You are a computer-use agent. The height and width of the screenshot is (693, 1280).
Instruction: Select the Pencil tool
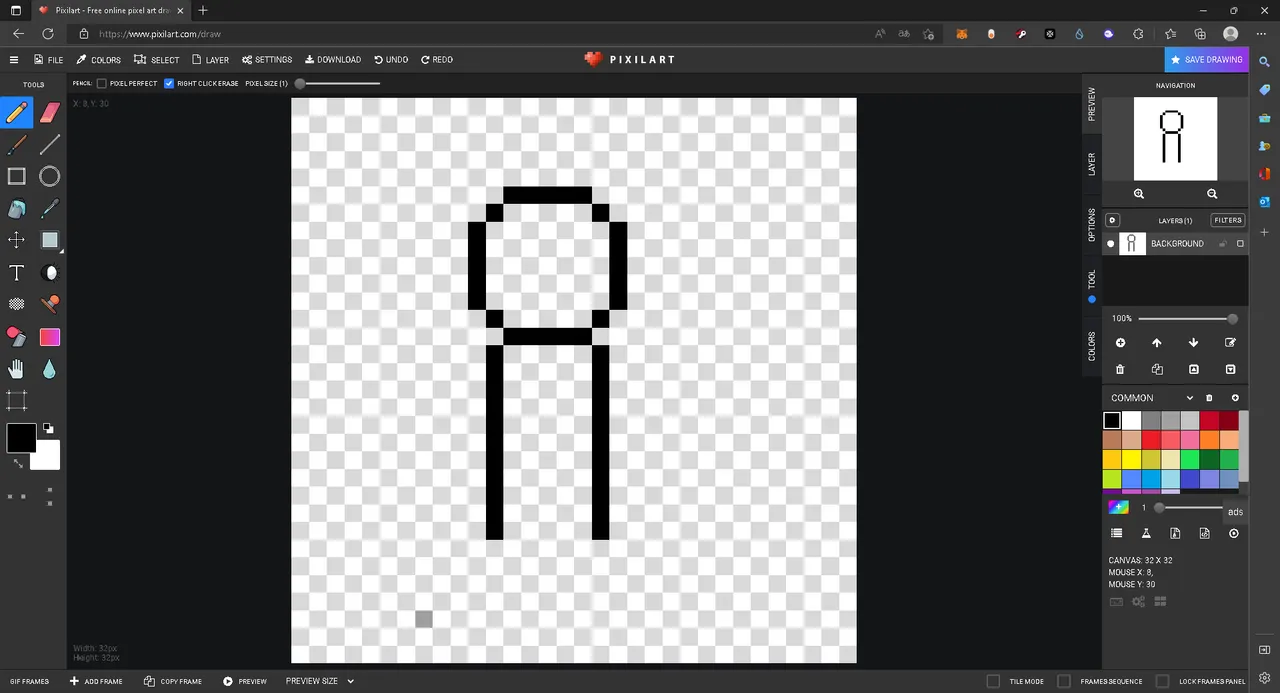coord(17,112)
